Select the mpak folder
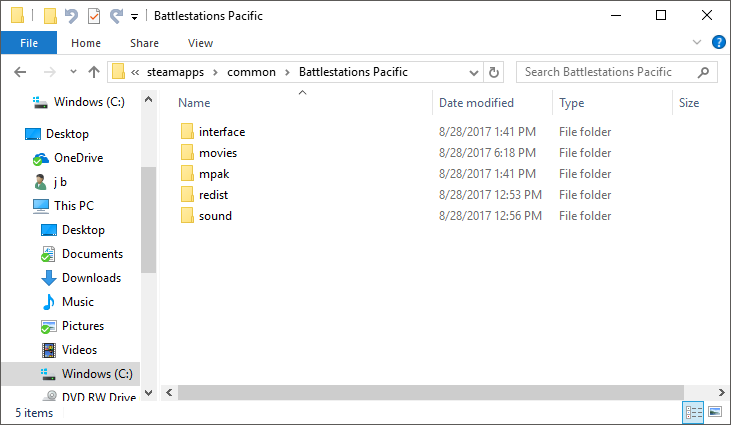 (205, 174)
